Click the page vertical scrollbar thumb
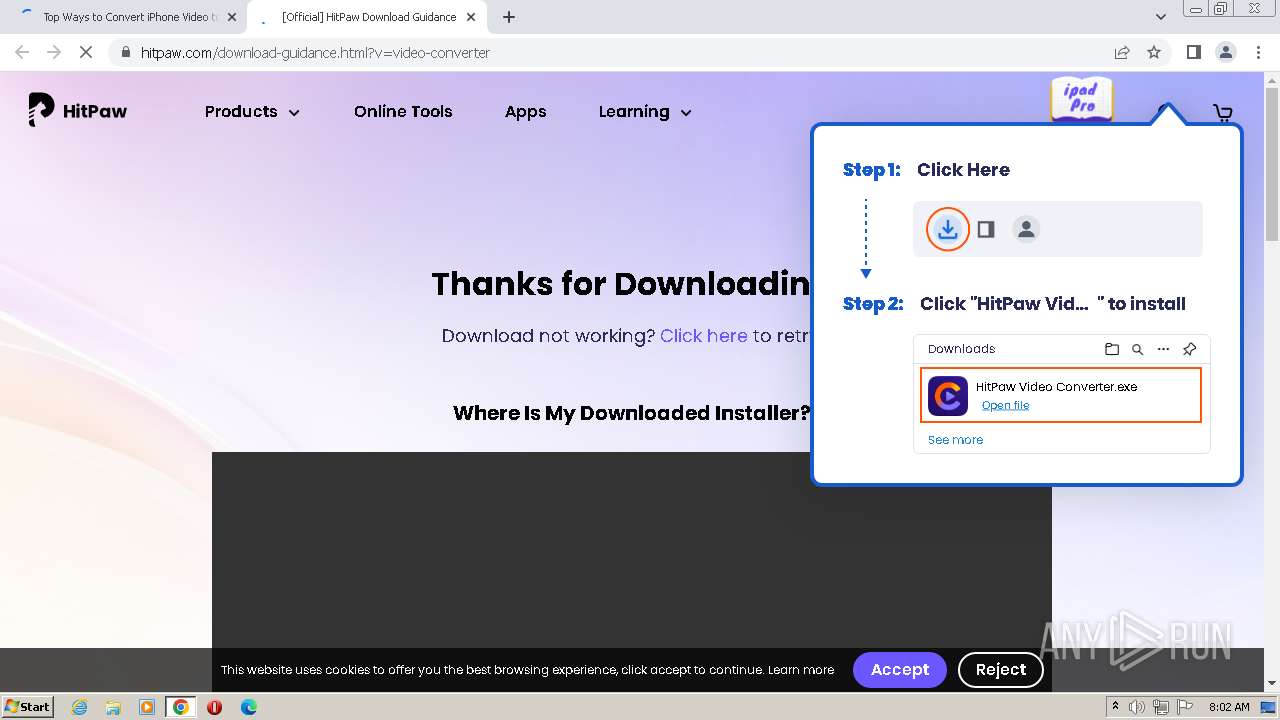 (x=1272, y=165)
